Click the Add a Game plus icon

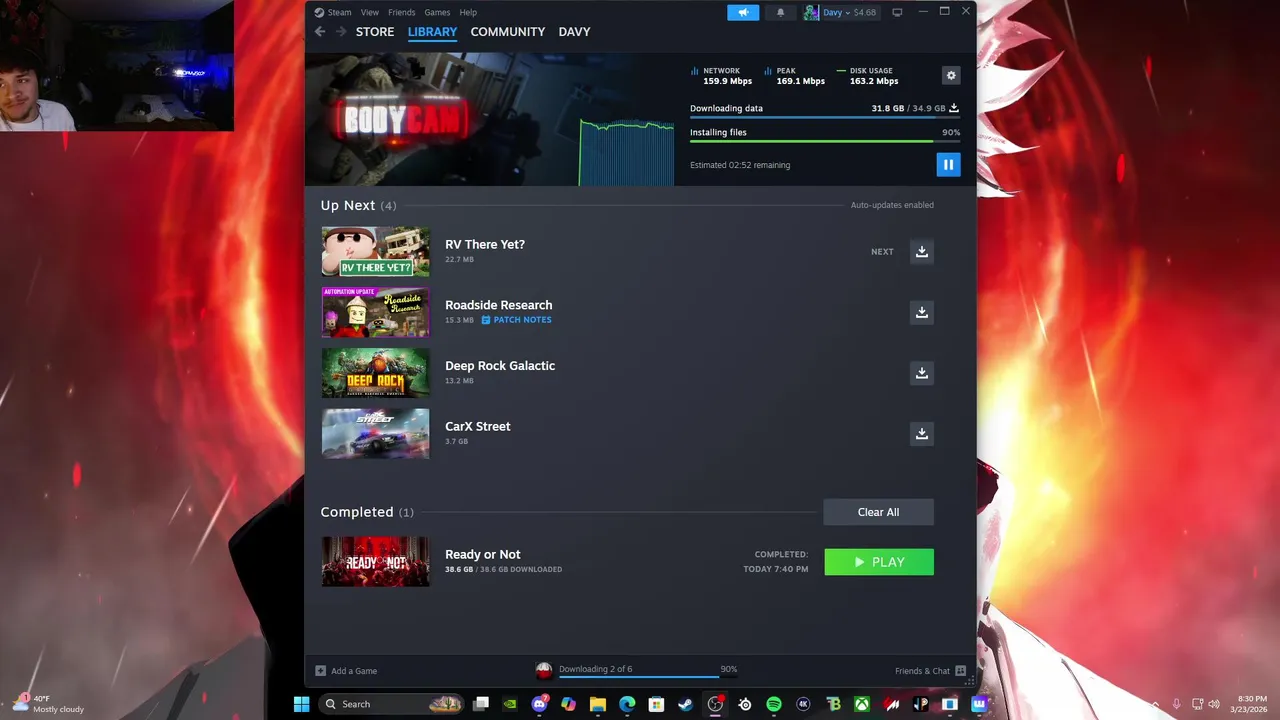coord(320,671)
